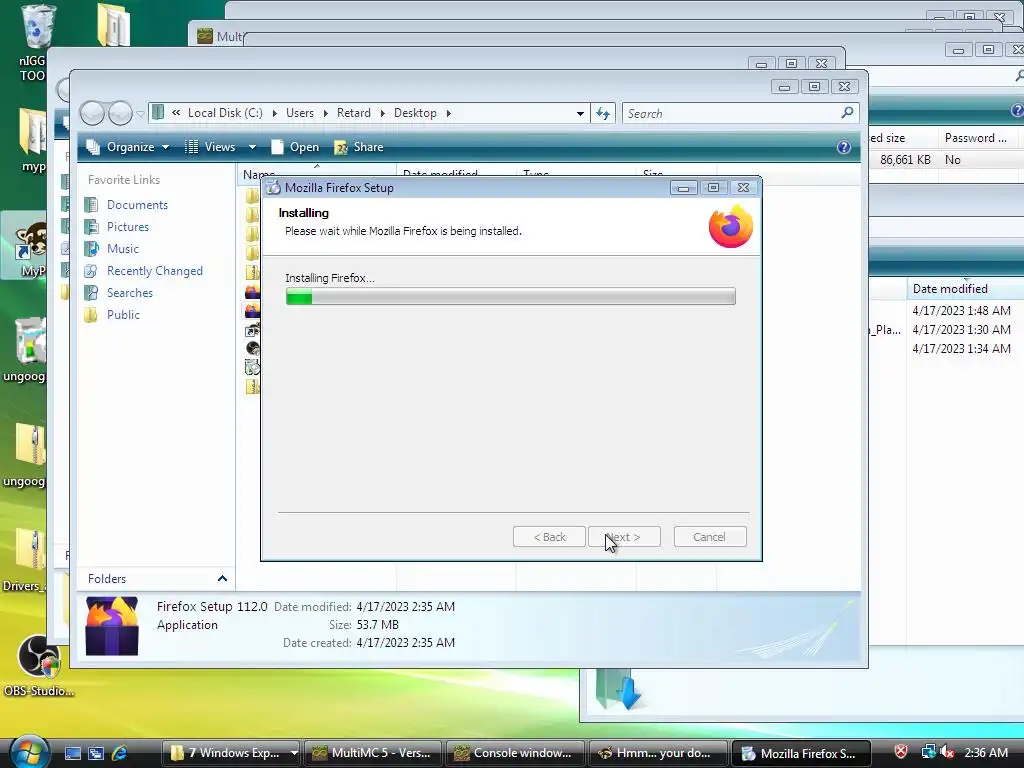Select Local Disk (C:) in the address path
The width and height of the screenshot is (1024, 768).
click(x=225, y=113)
